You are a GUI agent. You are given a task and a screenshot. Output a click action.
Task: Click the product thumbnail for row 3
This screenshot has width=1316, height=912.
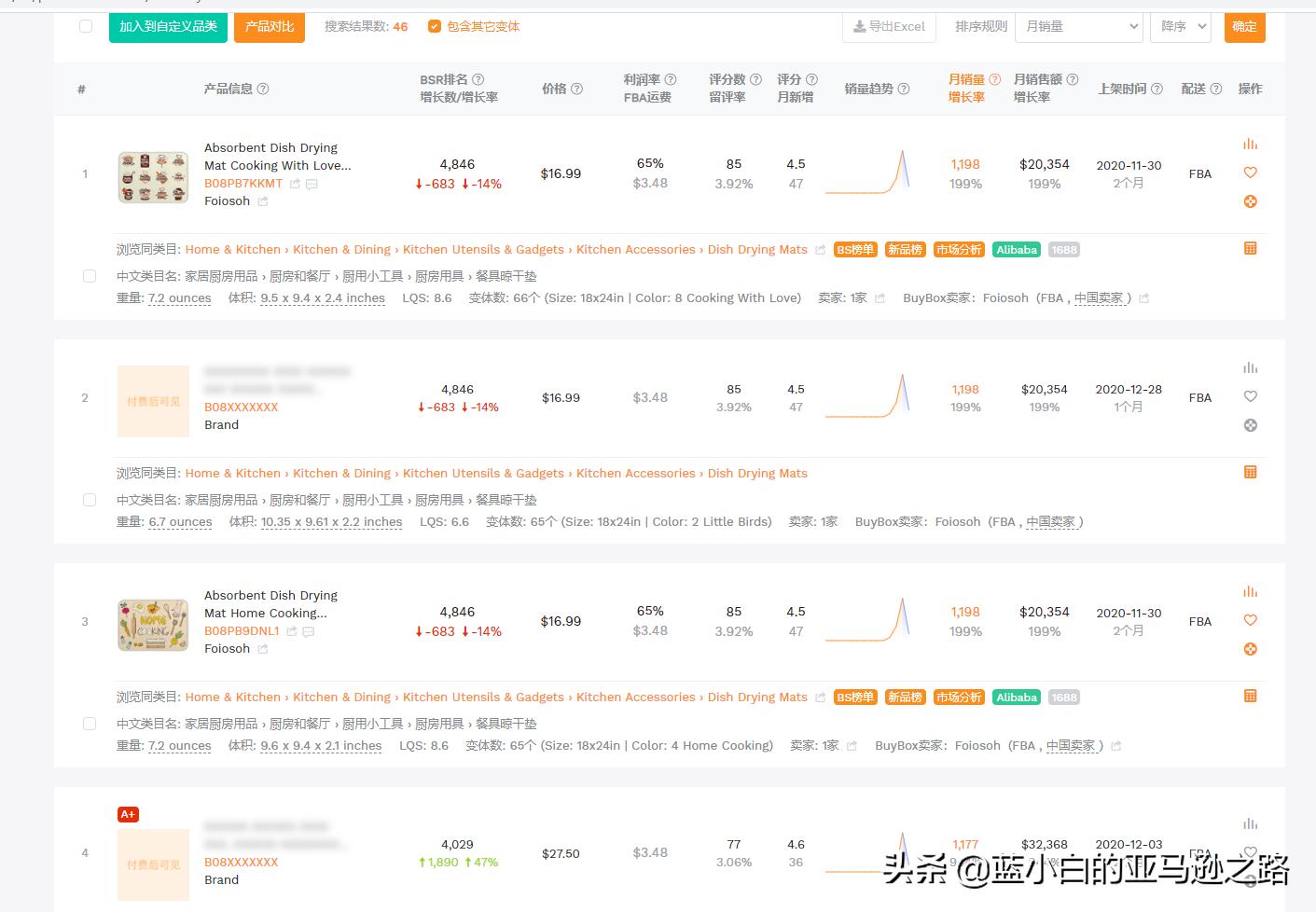152,625
